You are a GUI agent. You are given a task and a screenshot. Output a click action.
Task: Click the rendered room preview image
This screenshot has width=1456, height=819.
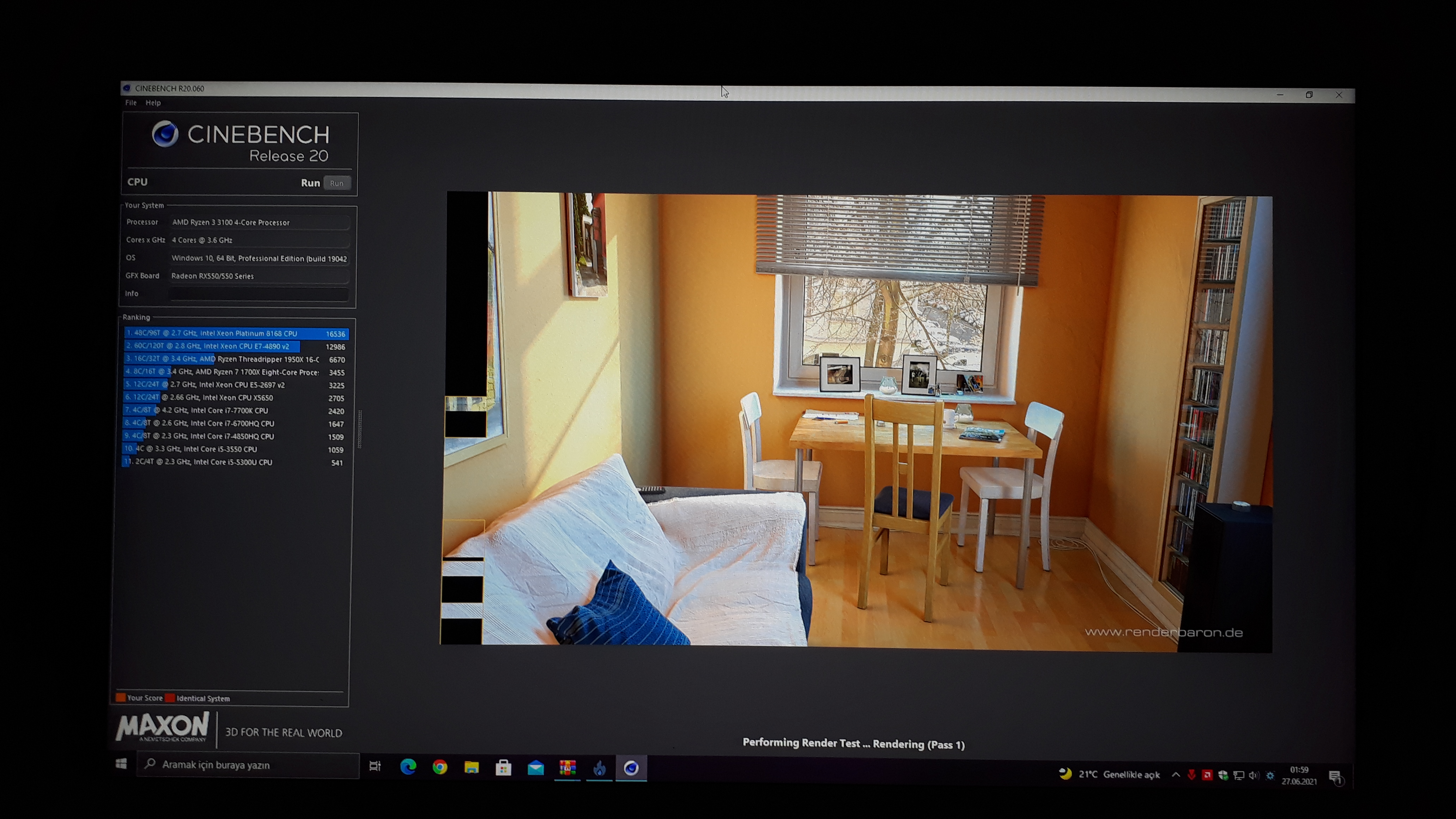pyautogui.click(x=857, y=421)
